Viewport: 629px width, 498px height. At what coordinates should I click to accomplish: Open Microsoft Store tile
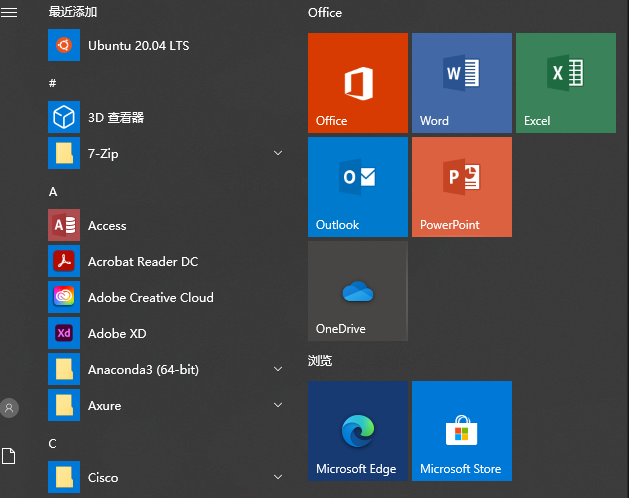(x=462, y=431)
